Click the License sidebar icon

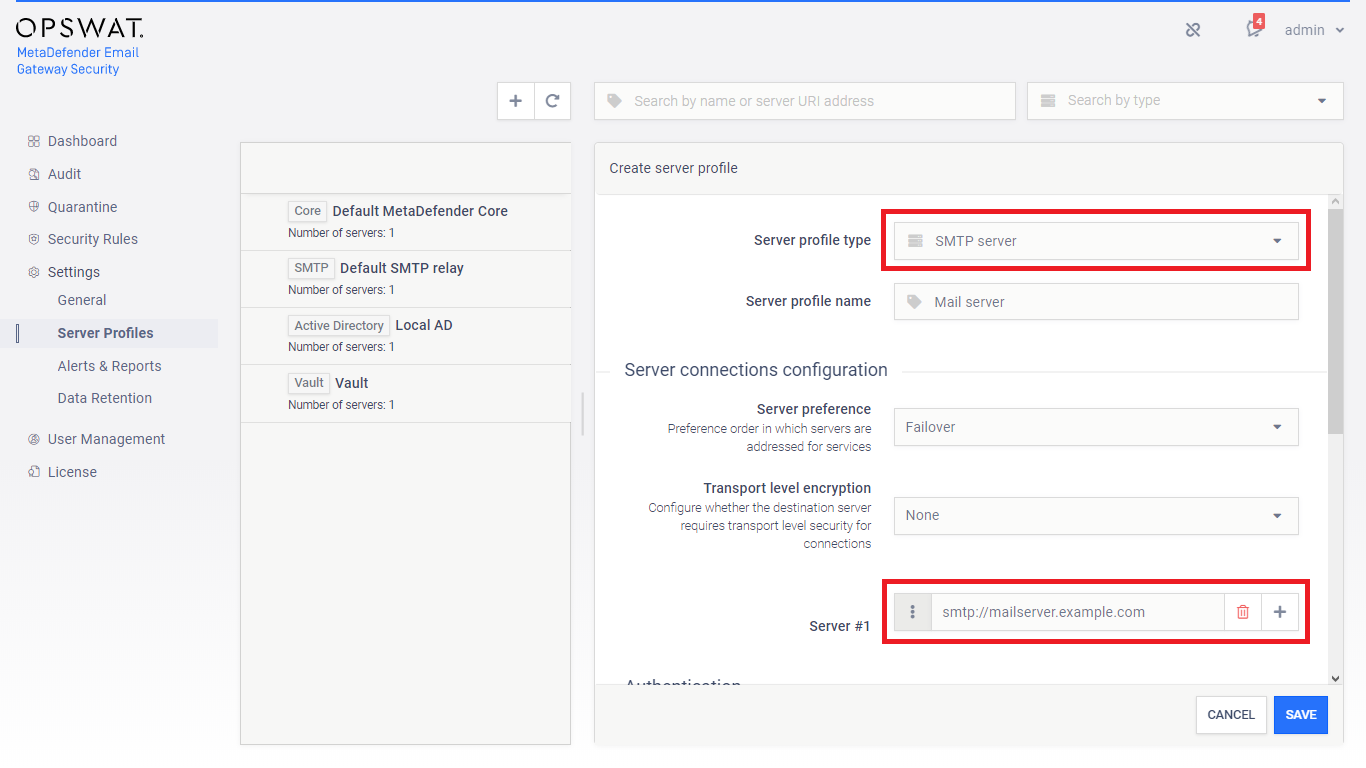tap(34, 472)
